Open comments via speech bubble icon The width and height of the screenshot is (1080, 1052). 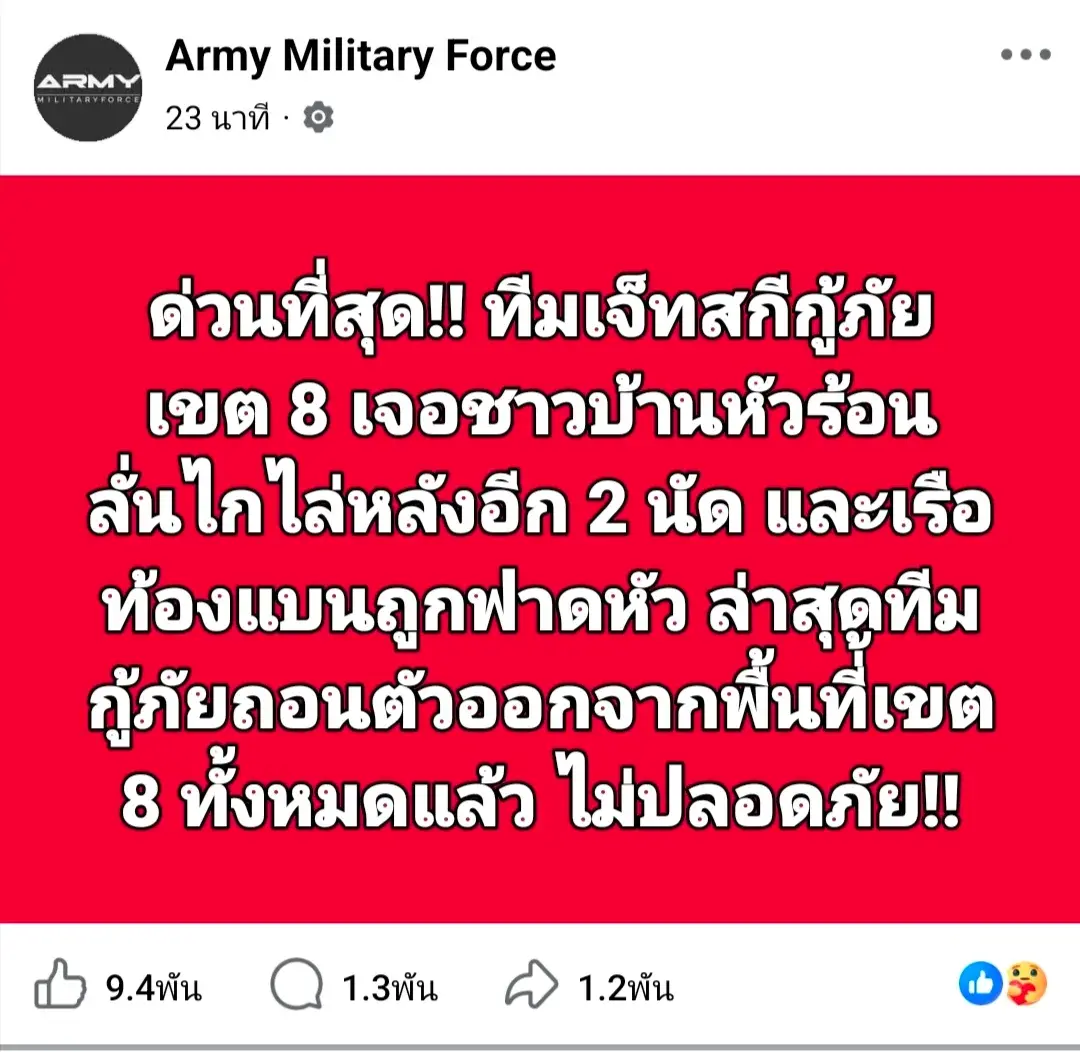[296, 984]
